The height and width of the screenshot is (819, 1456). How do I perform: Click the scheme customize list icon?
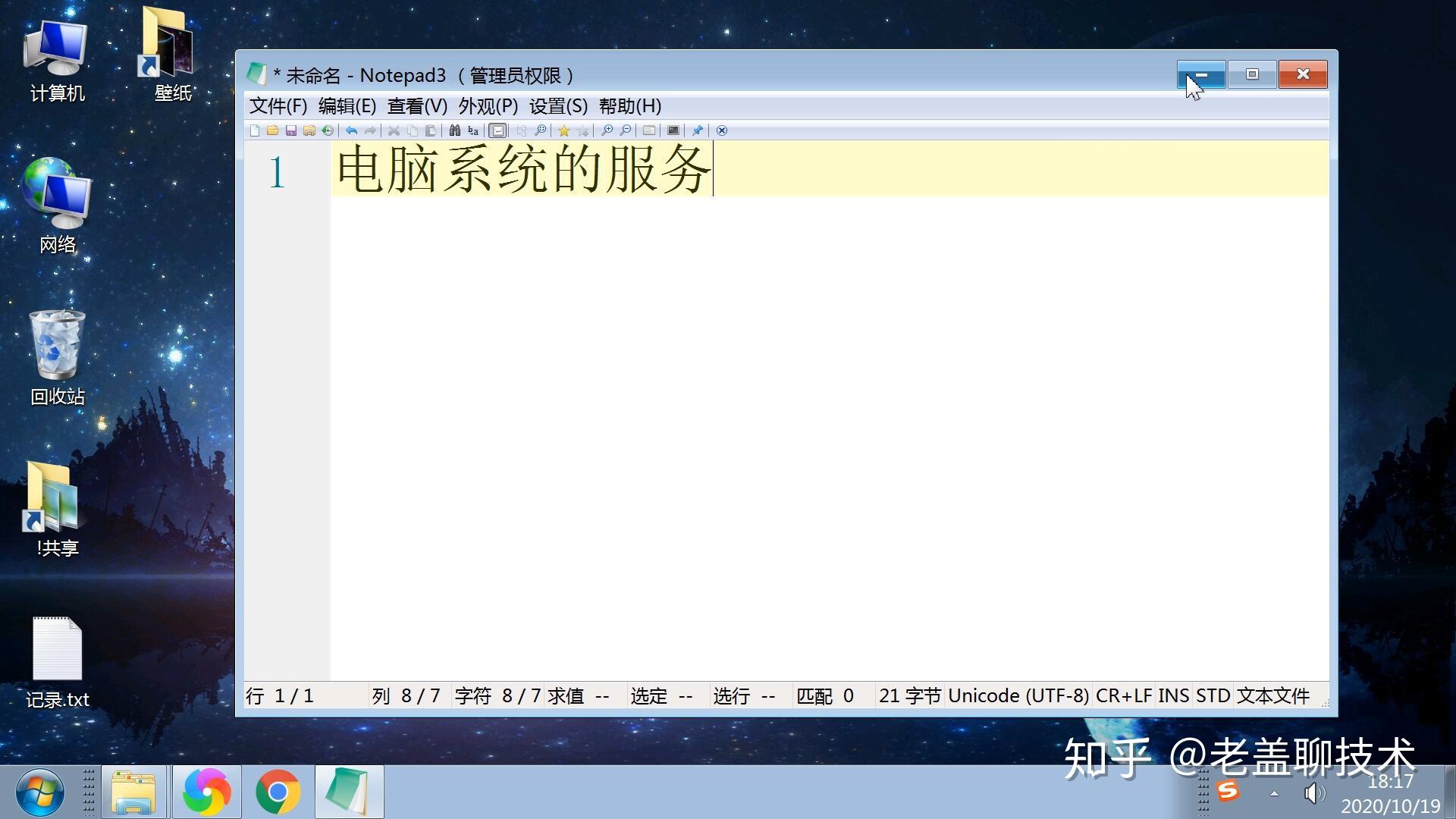tap(649, 130)
